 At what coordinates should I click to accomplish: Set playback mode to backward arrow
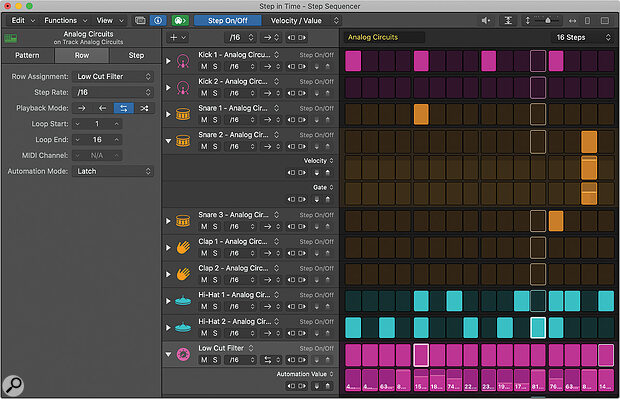pyautogui.click(x=102, y=108)
